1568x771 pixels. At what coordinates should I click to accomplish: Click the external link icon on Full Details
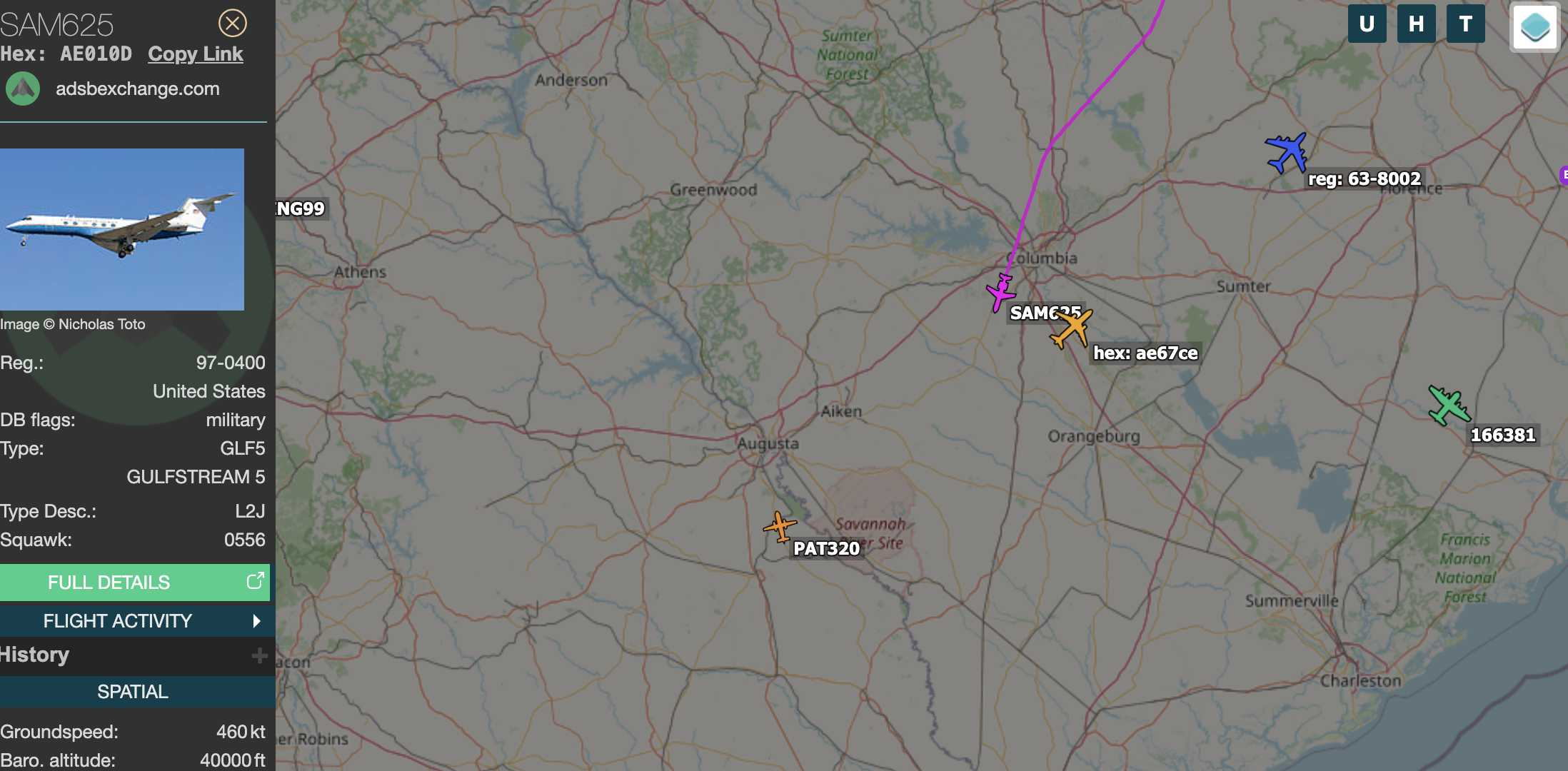click(x=255, y=581)
